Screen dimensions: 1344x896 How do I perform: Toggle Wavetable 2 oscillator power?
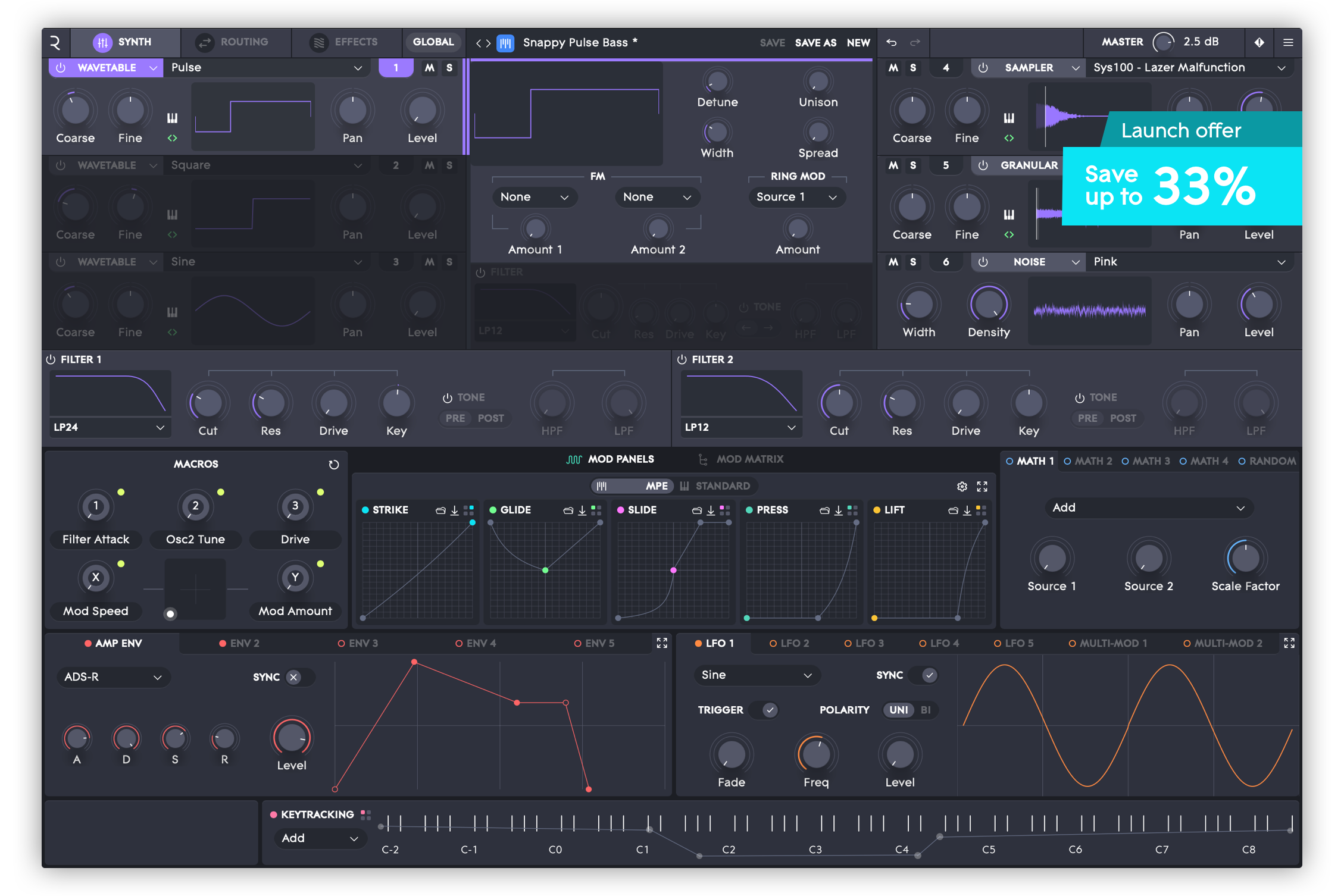coord(60,165)
